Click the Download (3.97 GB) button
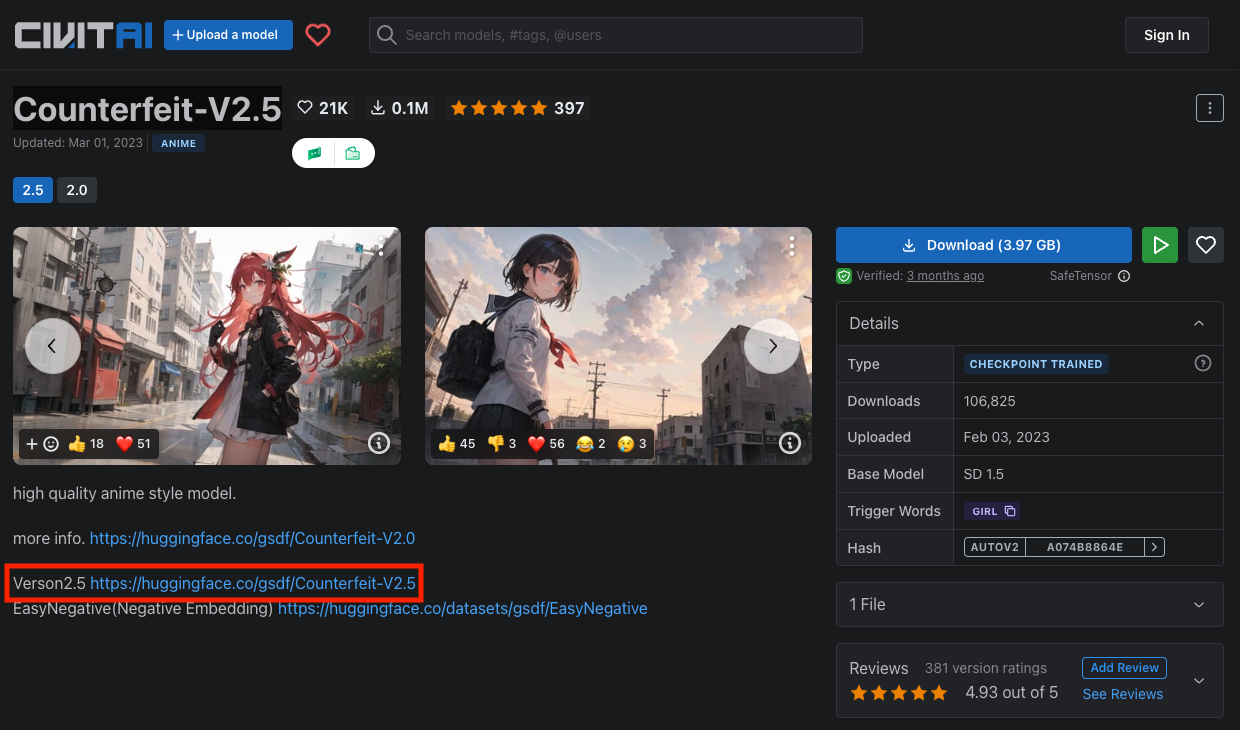Image resolution: width=1240 pixels, height=730 pixels. (x=983, y=245)
